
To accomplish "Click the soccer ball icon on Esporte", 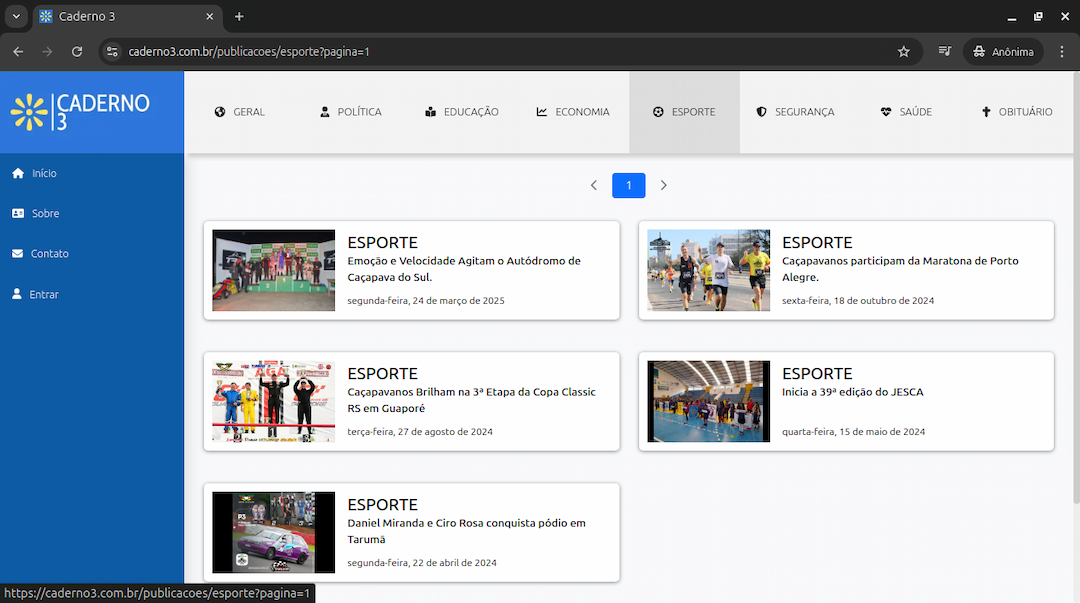I will [658, 112].
